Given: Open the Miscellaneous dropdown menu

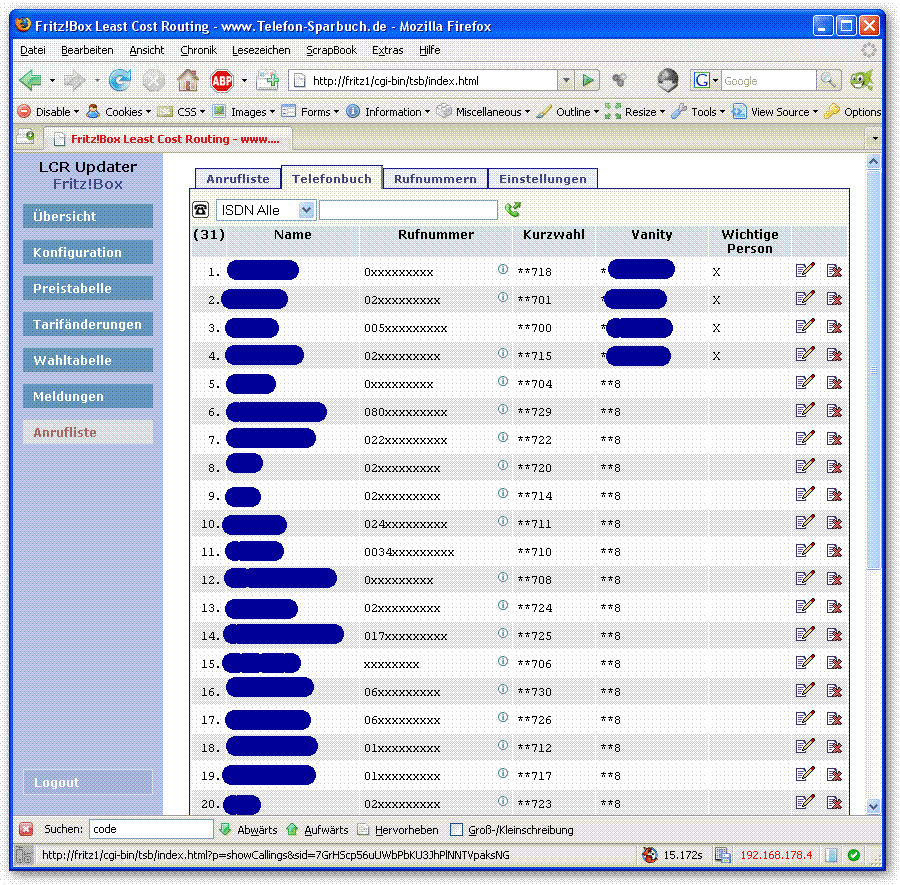Looking at the screenshot, I should tap(483, 111).
